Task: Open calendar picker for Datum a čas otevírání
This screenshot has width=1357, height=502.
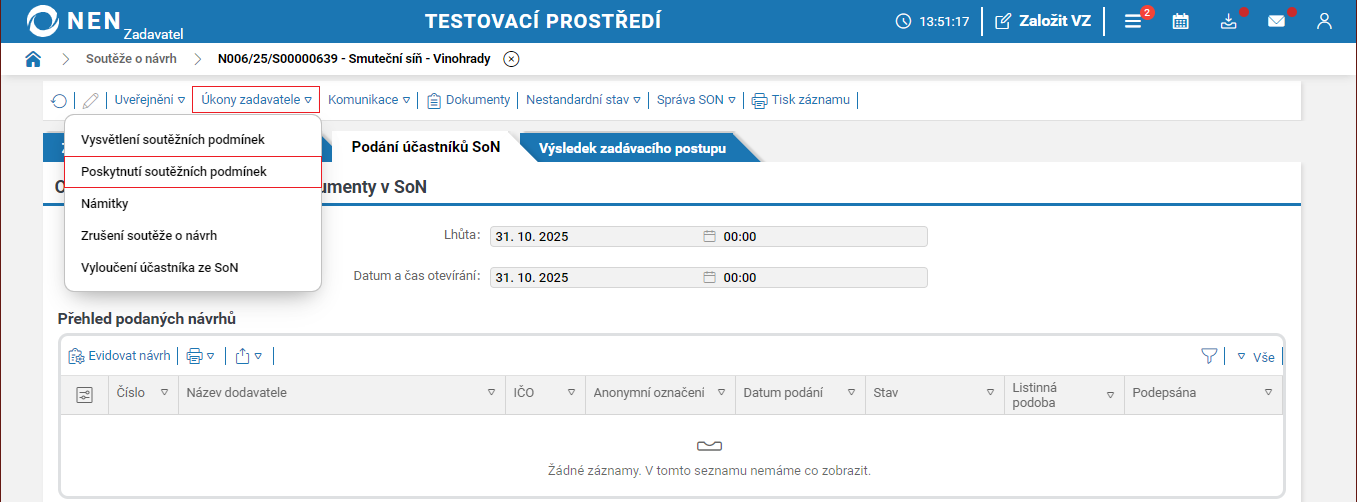Action: (x=710, y=277)
